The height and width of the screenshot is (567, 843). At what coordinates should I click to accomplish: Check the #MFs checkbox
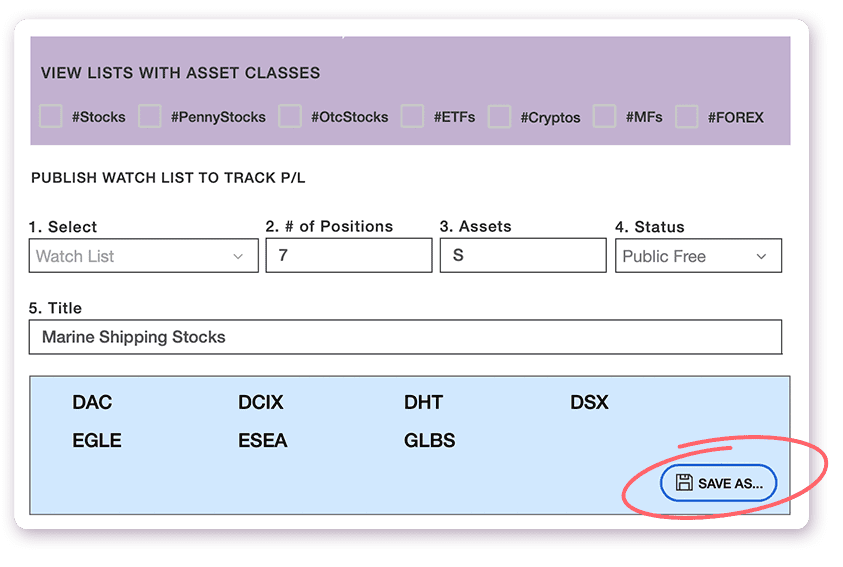tap(604, 116)
